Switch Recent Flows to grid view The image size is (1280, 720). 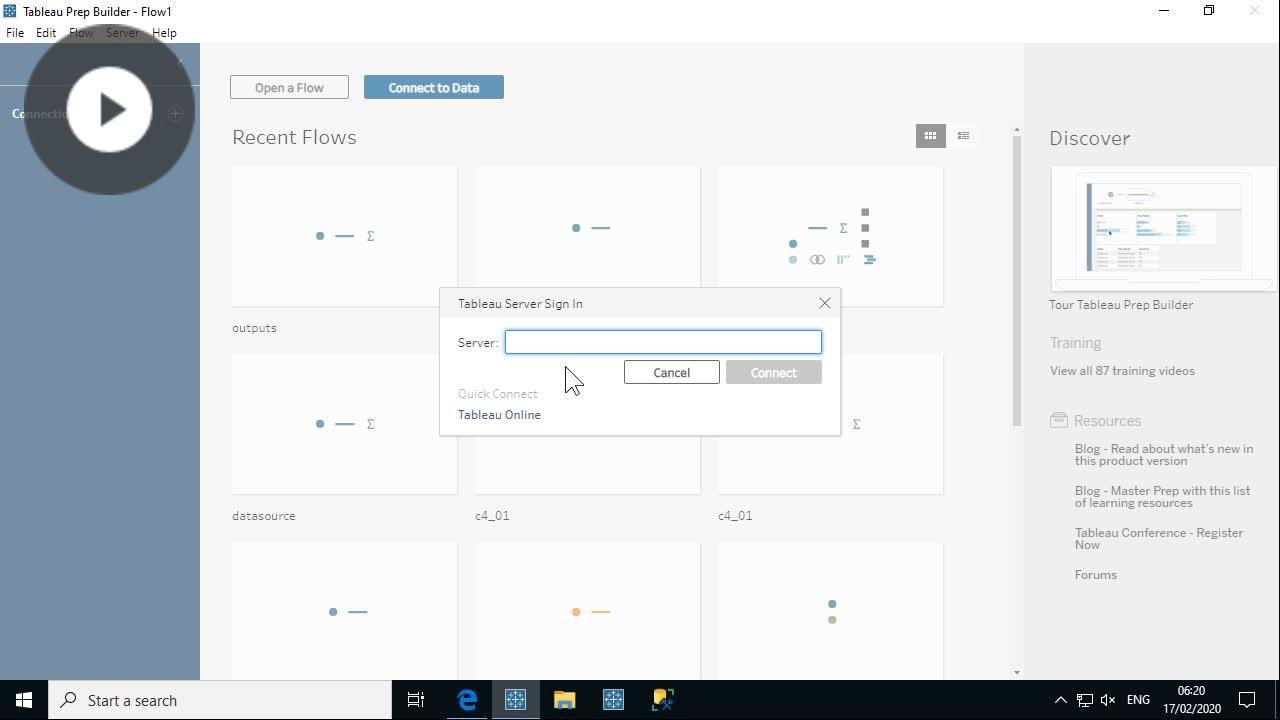tap(930, 136)
